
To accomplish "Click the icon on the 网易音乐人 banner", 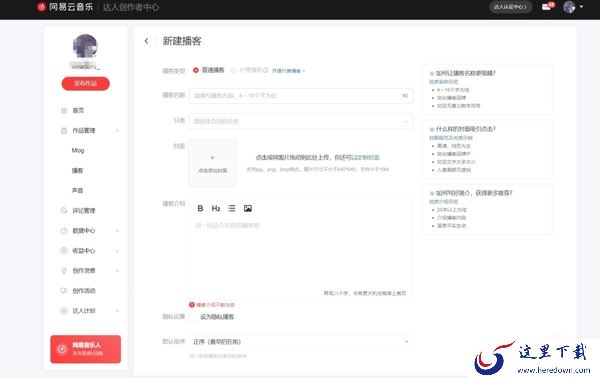I will pos(62,349).
